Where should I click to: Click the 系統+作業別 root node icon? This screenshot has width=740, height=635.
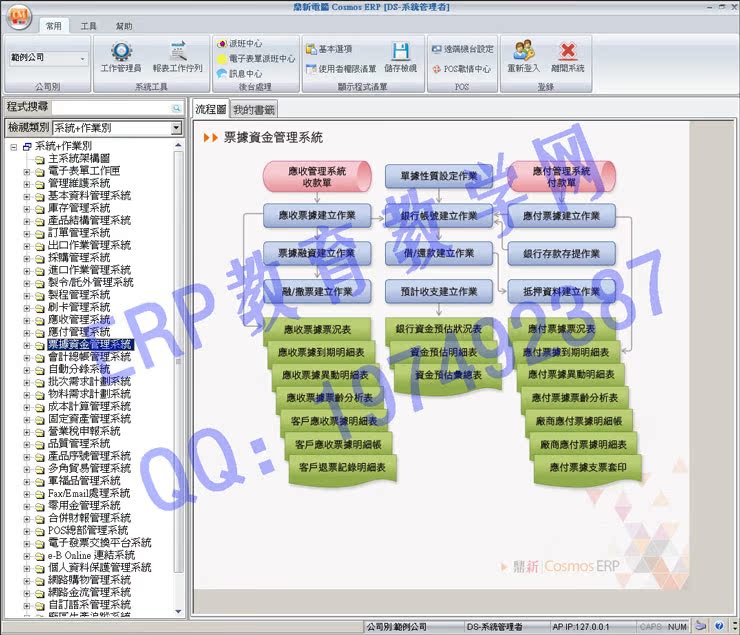(27, 147)
